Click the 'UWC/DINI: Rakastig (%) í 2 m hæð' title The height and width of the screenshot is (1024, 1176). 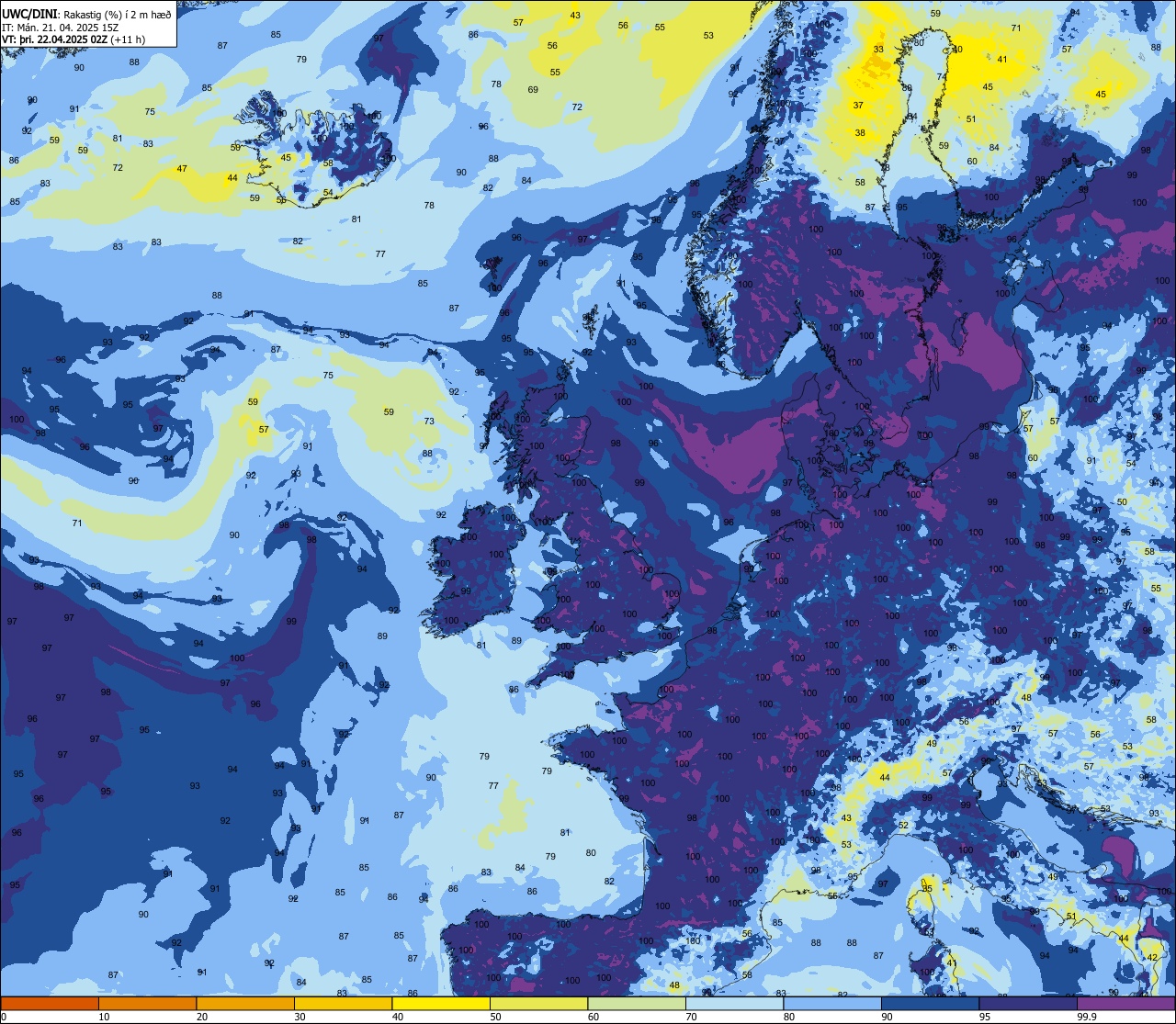86,14
